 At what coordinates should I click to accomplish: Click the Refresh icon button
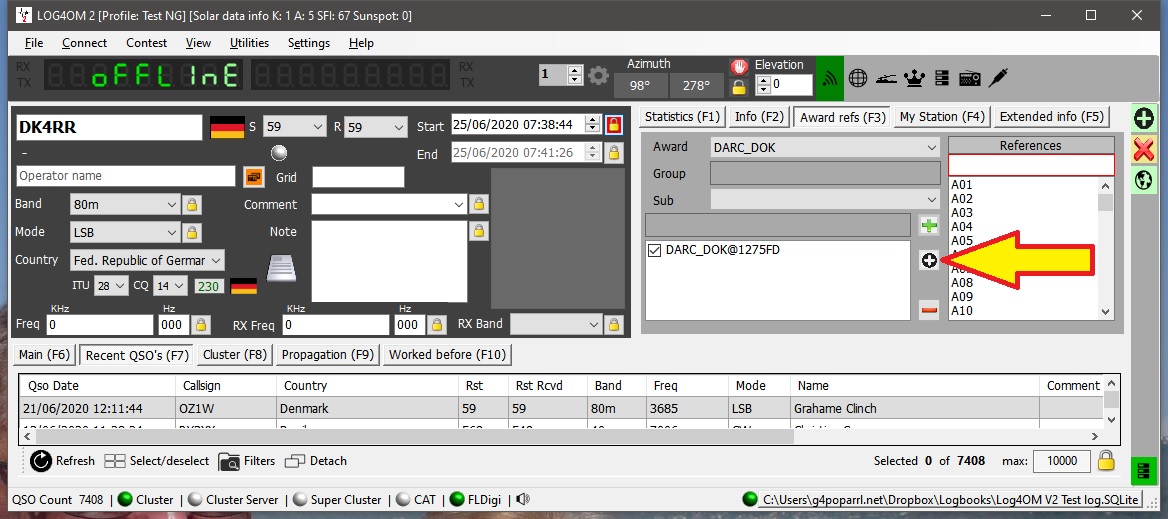(x=63, y=461)
